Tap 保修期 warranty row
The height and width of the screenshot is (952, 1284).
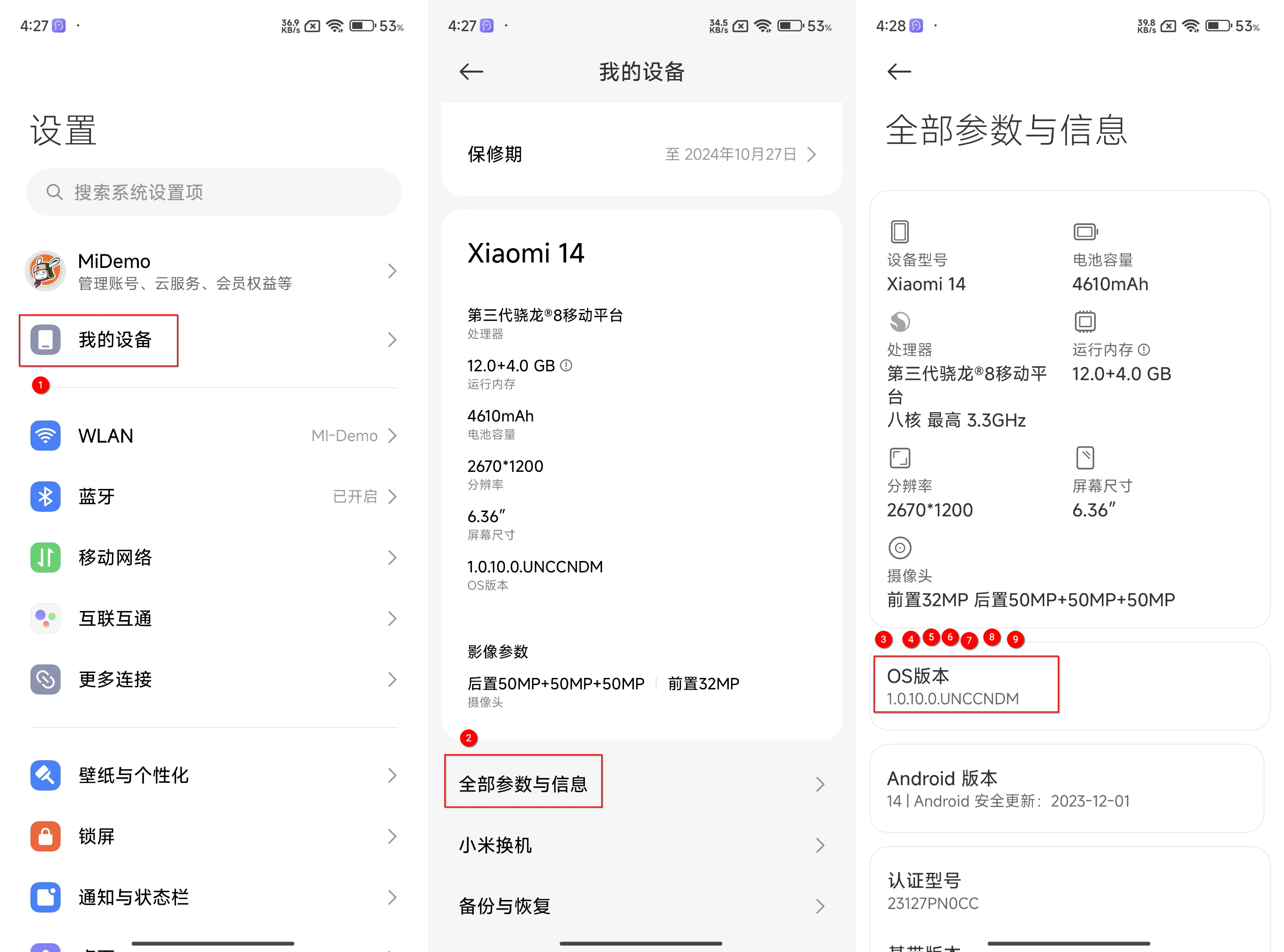[642, 155]
